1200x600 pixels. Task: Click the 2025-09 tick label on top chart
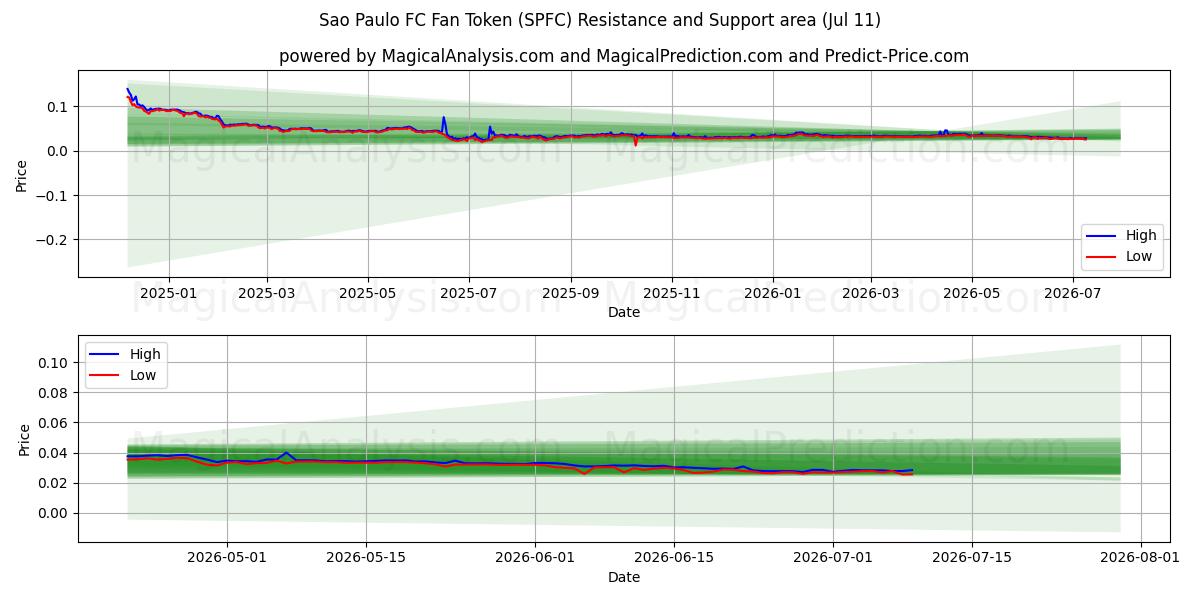(571, 293)
